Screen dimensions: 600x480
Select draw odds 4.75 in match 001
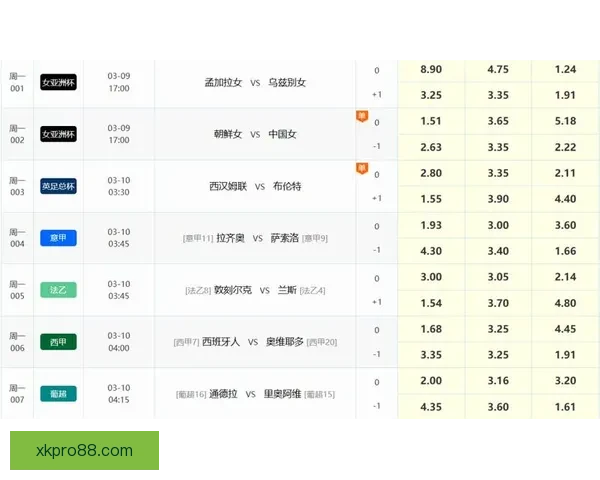(x=498, y=69)
